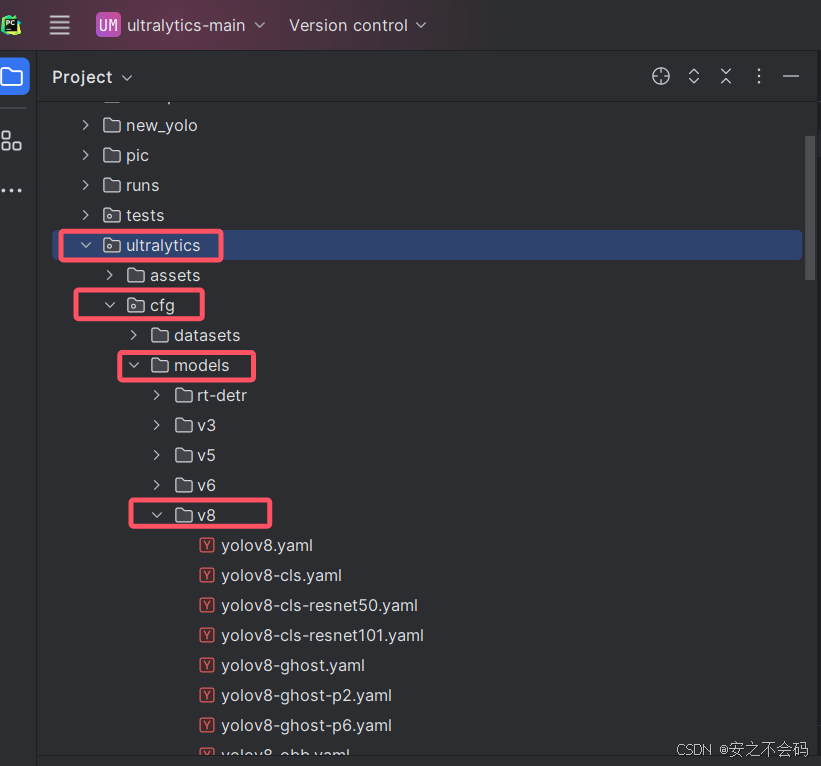Select the datasets folder icon
This screenshot has width=821, height=766.
pyautogui.click(x=160, y=335)
